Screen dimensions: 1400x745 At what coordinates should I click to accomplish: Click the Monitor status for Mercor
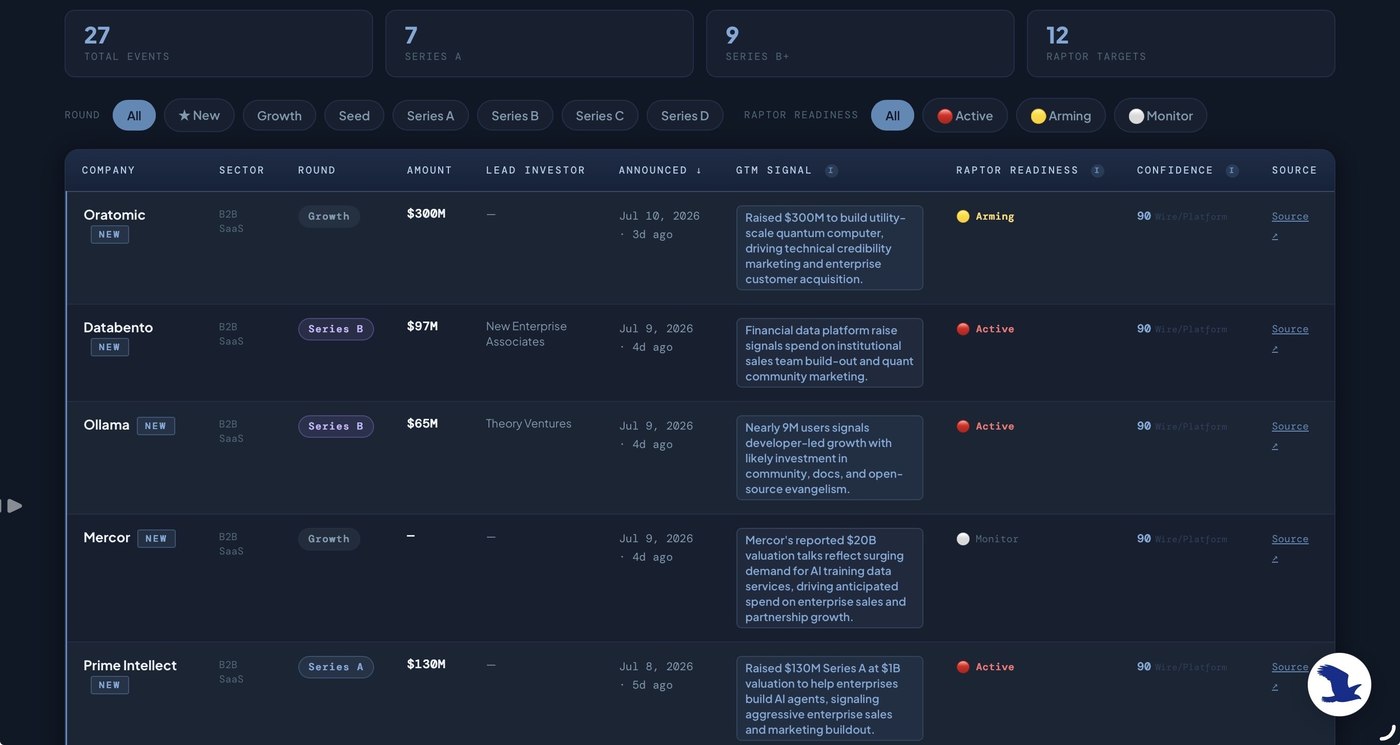point(988,539)
